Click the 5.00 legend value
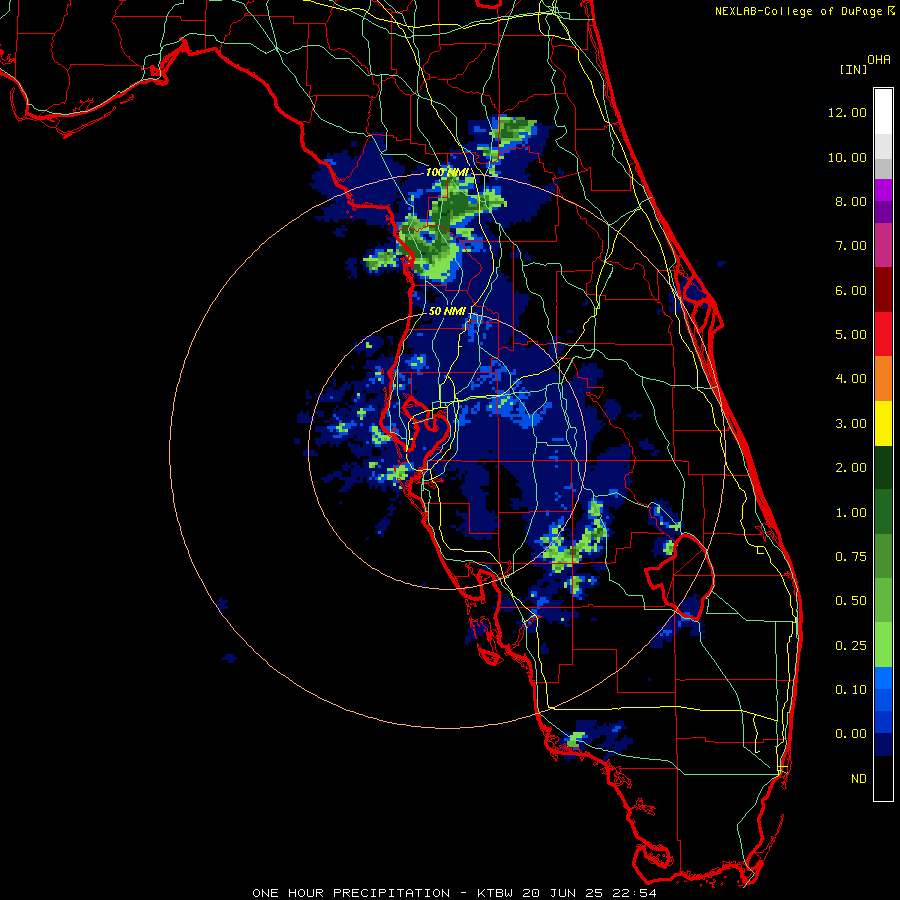The height and width of the screenshot is (900, 900). [x=851, y=335]
